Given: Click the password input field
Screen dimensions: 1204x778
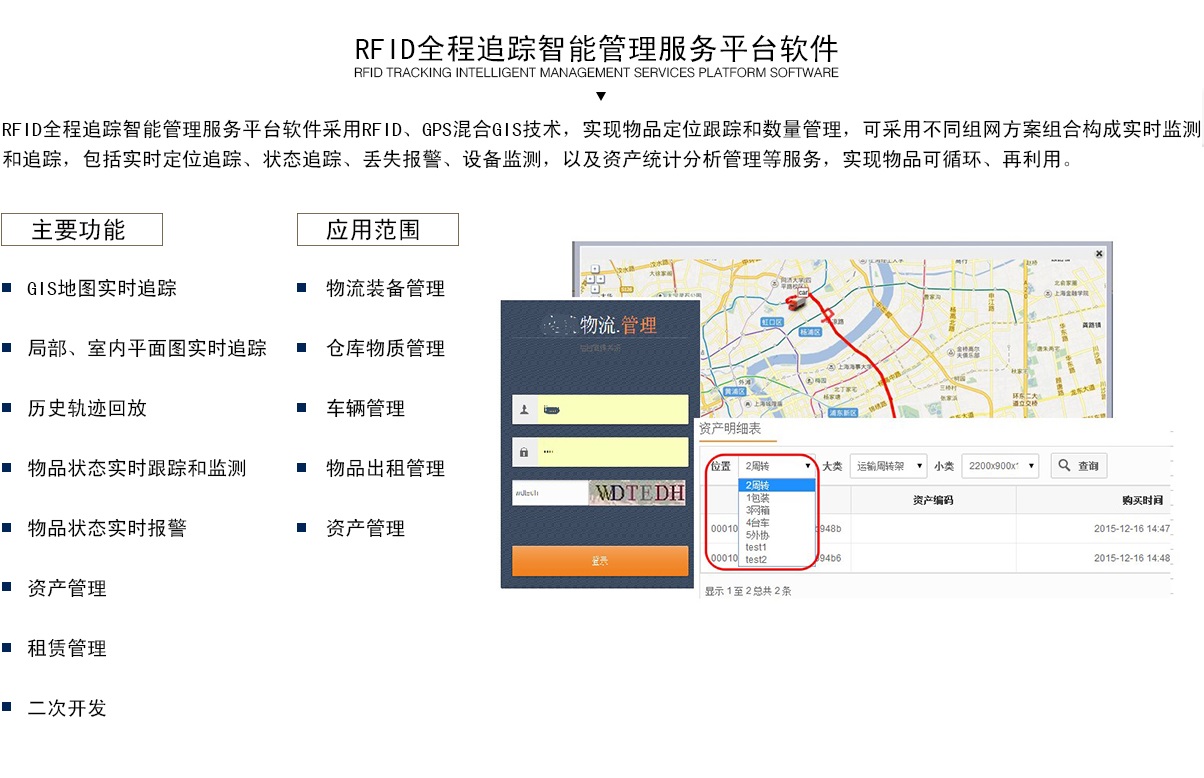Looking at the screenshot, I should point(613,452).
